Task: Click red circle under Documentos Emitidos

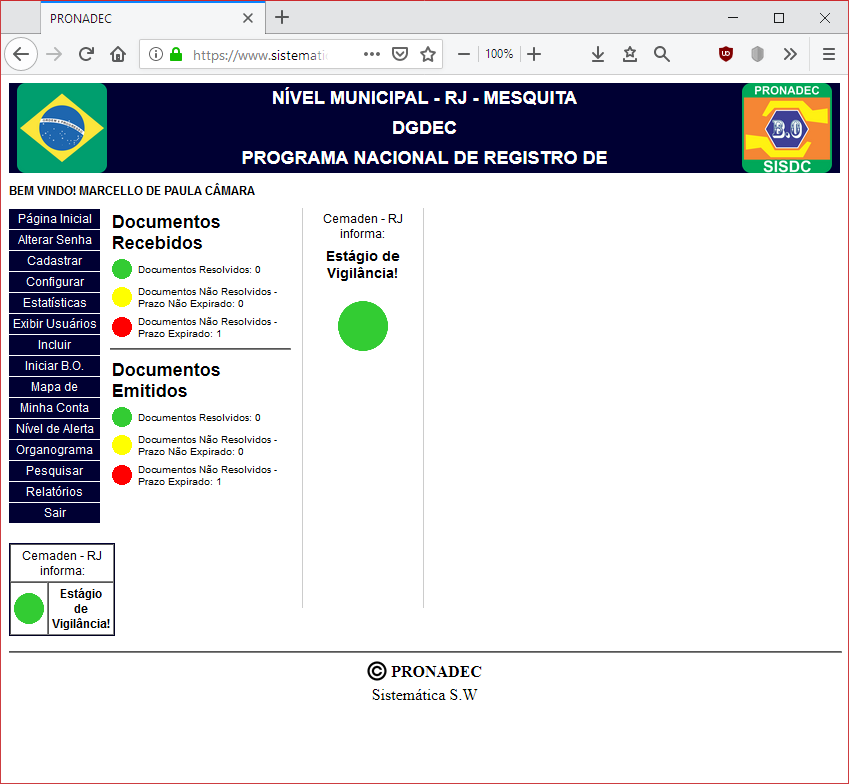Action: (x=122, y=475)
